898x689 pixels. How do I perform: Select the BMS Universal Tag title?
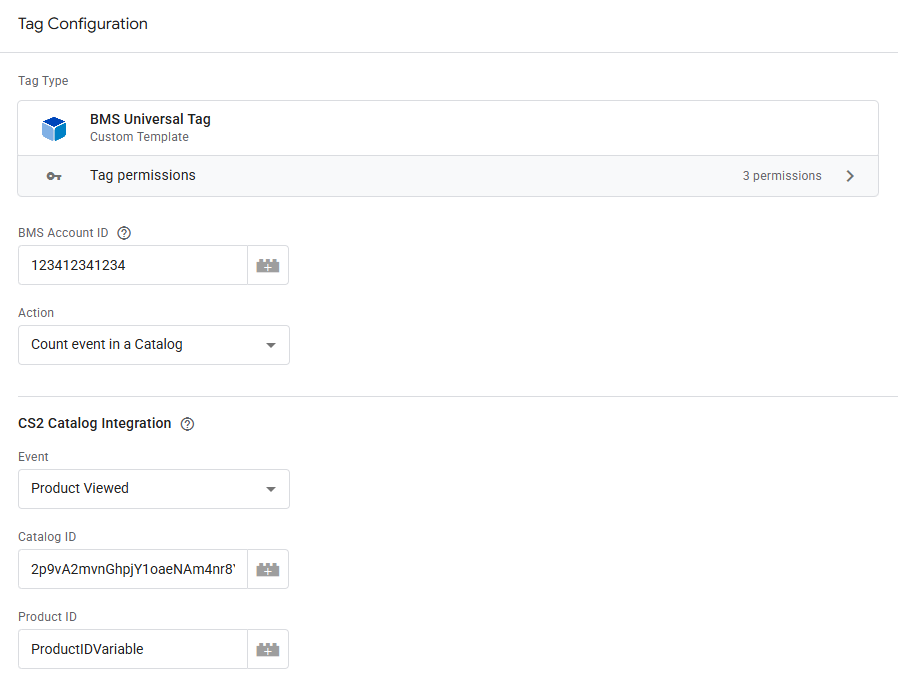150,119
